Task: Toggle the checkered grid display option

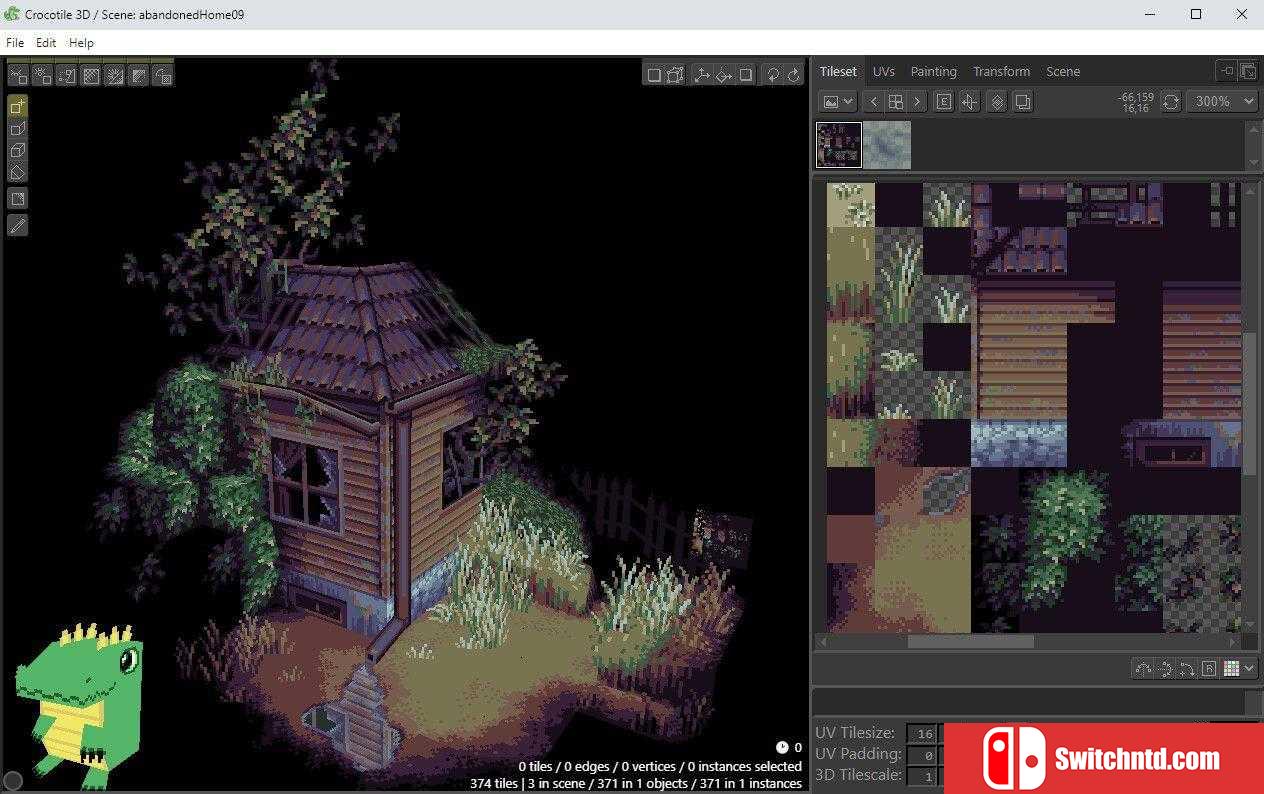Action: point(91,75)
